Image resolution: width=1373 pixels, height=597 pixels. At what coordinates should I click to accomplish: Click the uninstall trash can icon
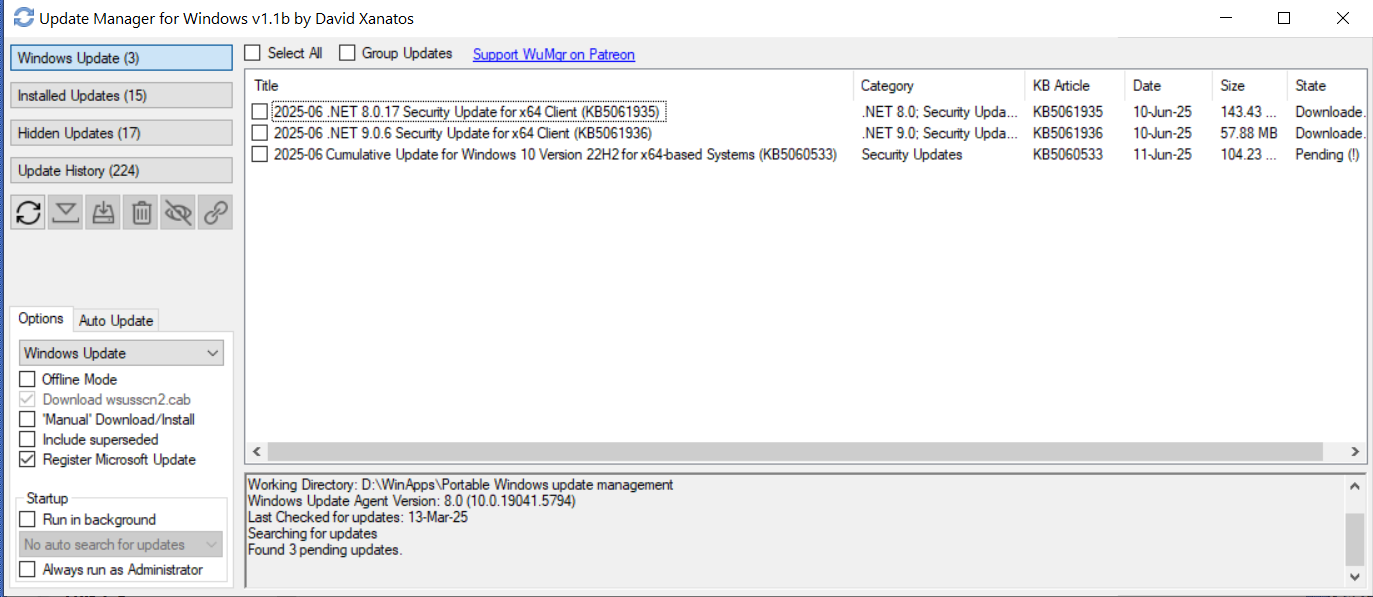(142, 212)
